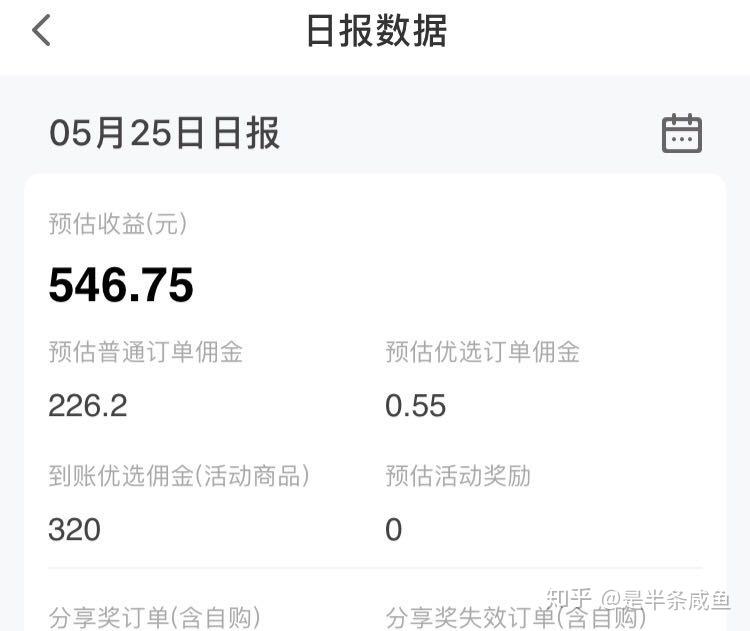This screenshot has width=750, height=631.
Task: Click the 日报数据 page title
Action: [375, 31]
